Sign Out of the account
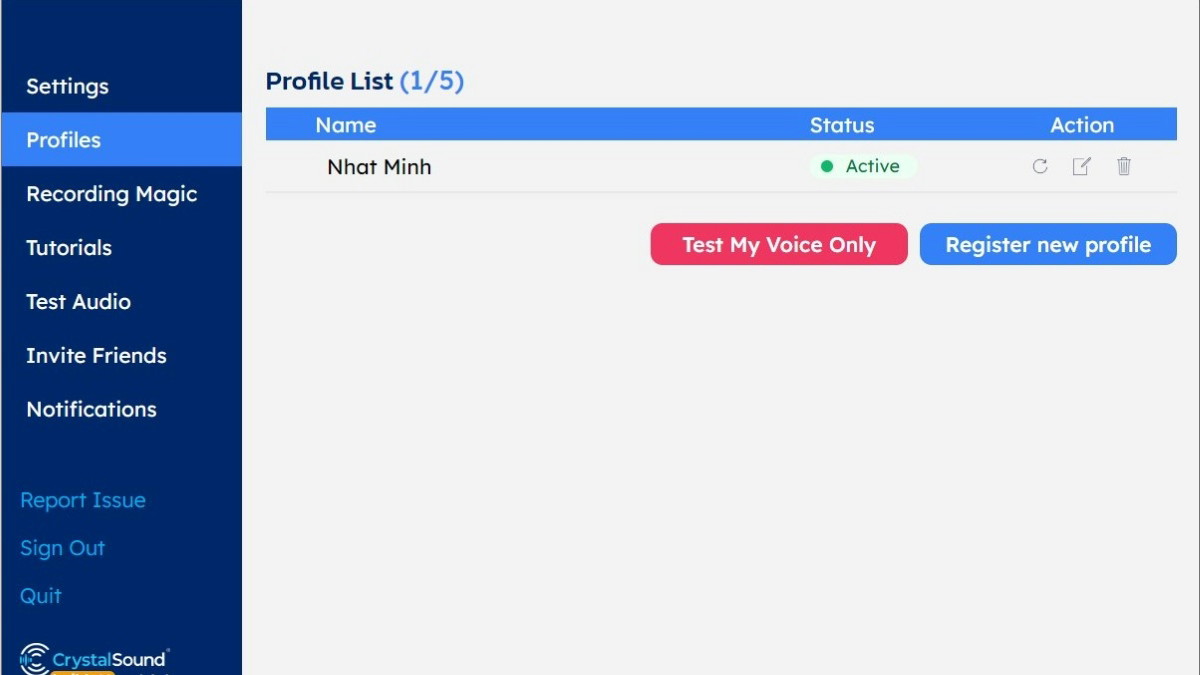Screen dimensions: 1200x675 tap(62, 548)
